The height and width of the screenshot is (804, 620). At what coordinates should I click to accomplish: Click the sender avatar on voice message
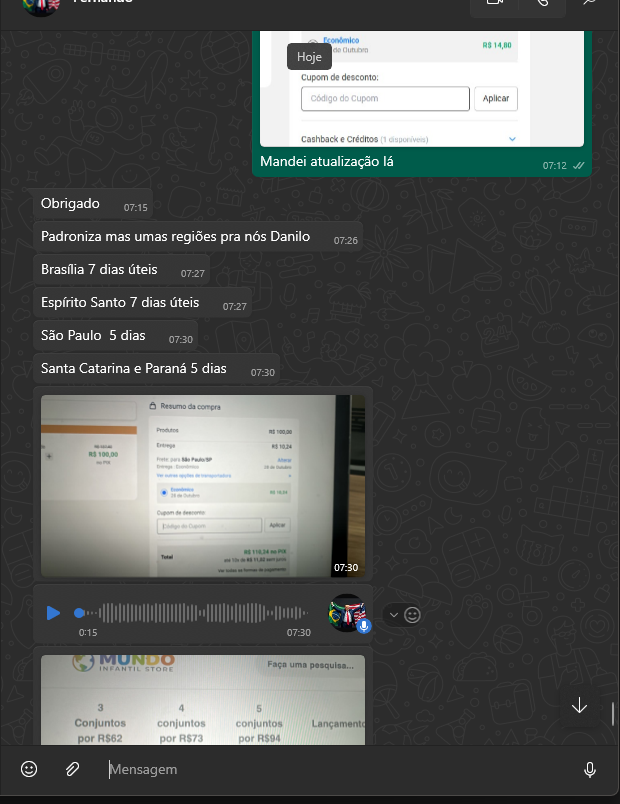pyautogui.click(x=347, y=612)
